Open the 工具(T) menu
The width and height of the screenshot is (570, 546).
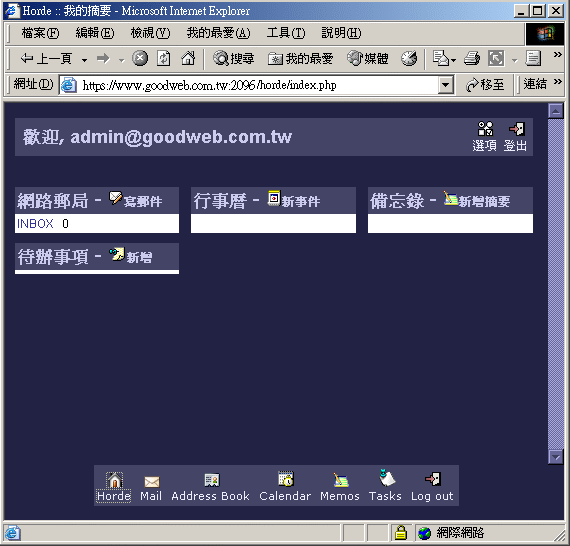[x=286, y=33]
